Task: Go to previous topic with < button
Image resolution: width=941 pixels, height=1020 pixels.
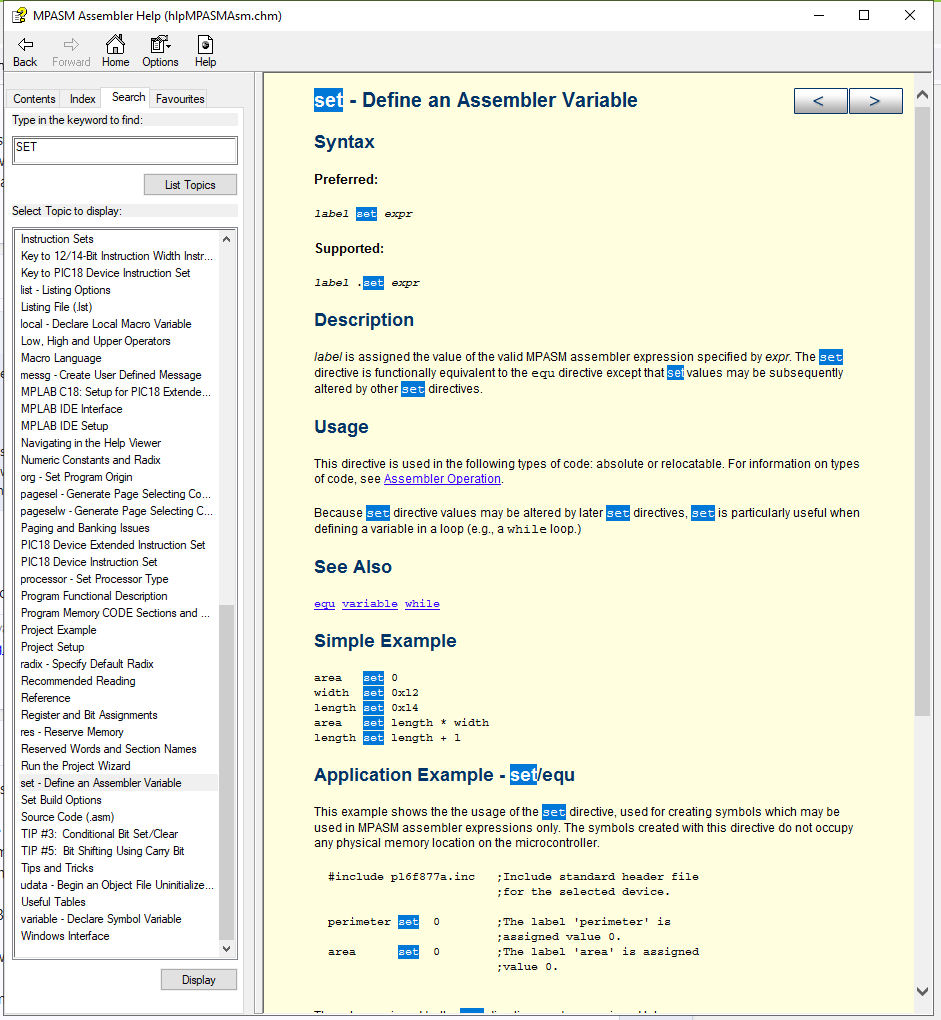Action: (x=820, y=101)
